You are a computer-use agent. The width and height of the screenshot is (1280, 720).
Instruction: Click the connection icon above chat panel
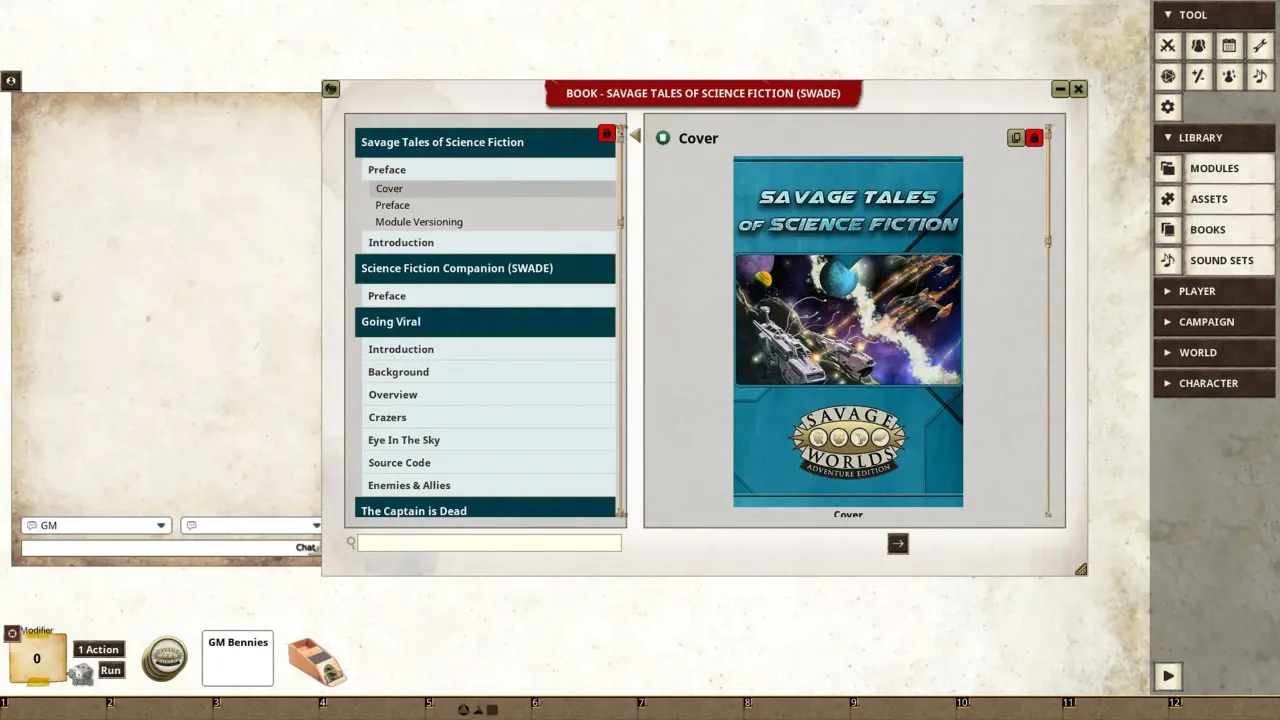coord(11,81)
